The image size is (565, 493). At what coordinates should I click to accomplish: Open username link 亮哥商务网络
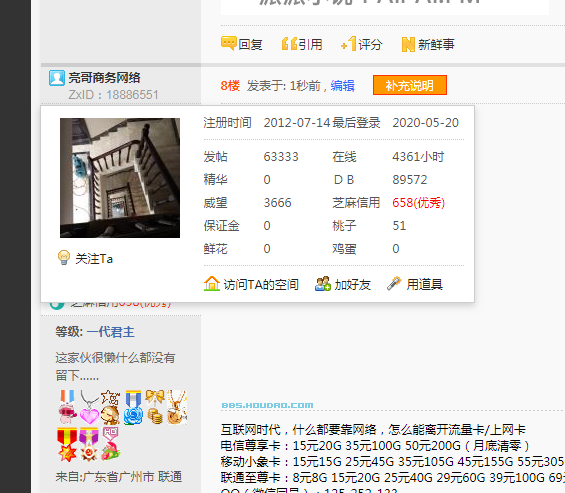(104, 78)
